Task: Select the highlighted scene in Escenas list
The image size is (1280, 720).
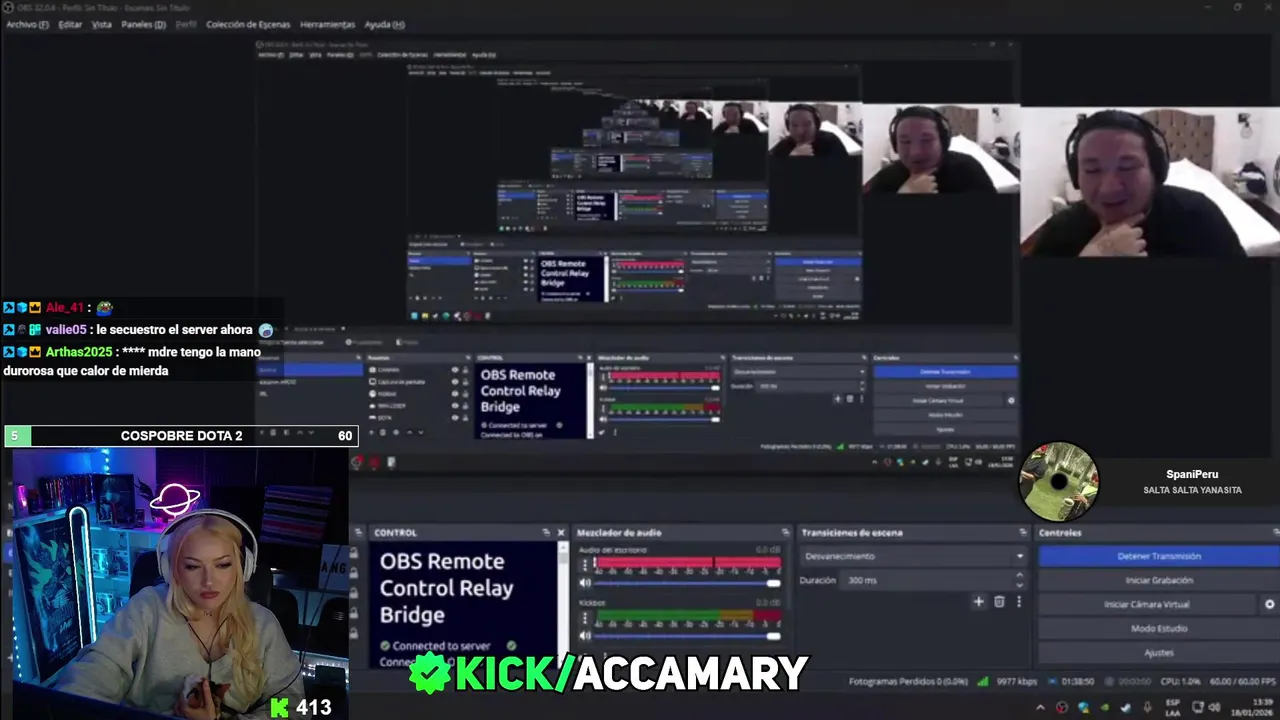Action: [309, 370]
